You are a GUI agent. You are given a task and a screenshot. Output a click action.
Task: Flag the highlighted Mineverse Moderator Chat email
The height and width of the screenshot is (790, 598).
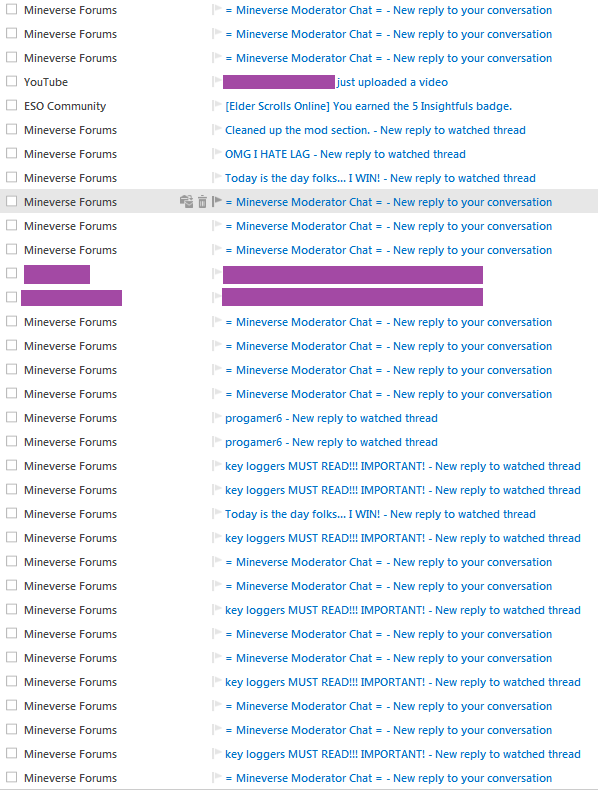coord(217,202)
